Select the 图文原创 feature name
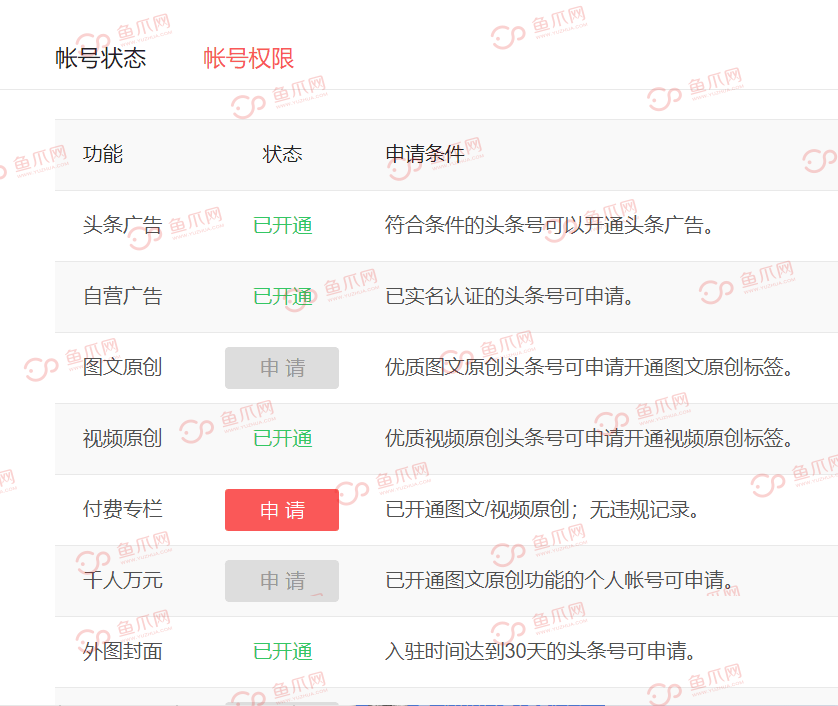838x706 pixels. 122,367
